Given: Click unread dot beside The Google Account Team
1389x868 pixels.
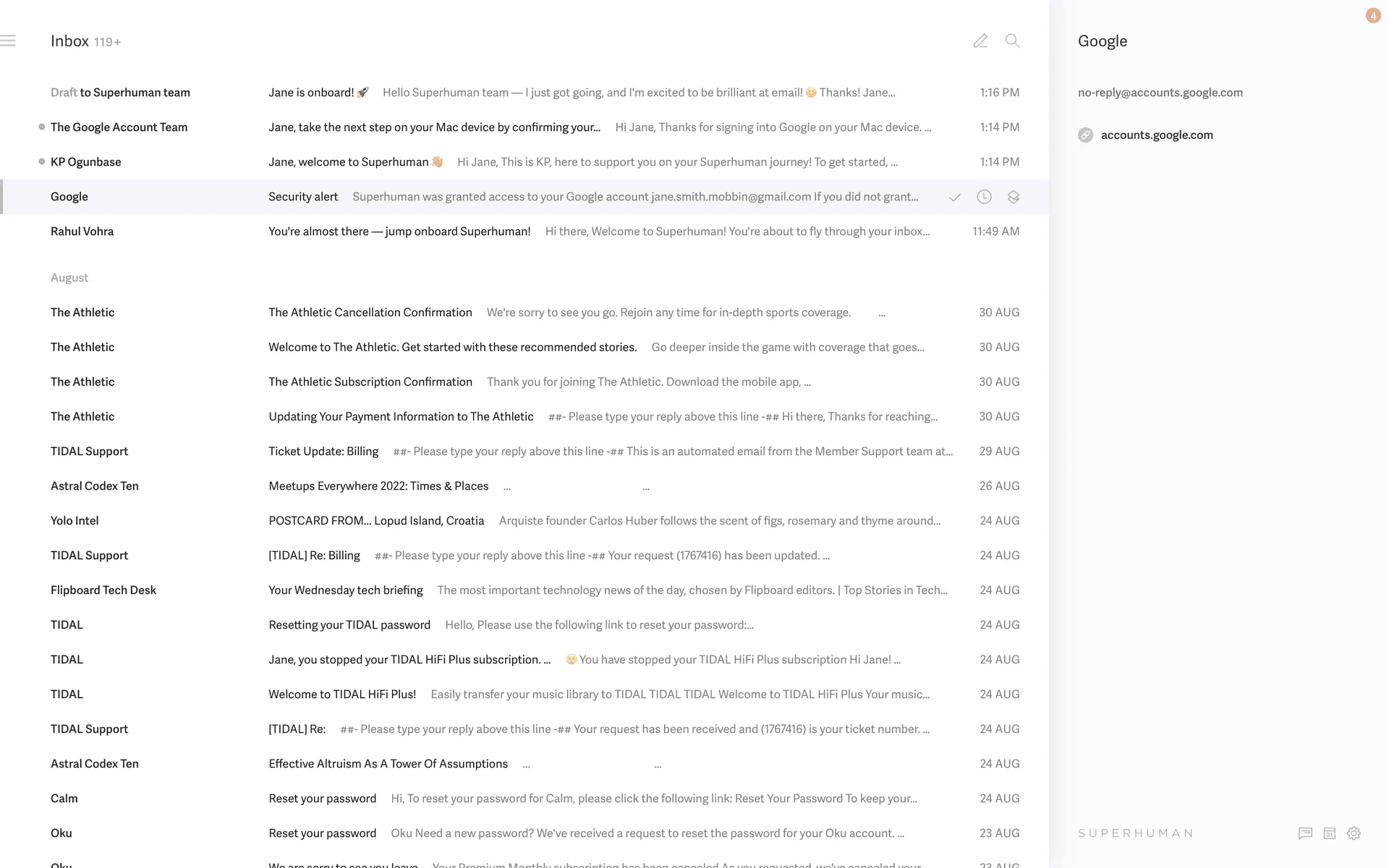Looking at the screenshot, I should (42, 127).
